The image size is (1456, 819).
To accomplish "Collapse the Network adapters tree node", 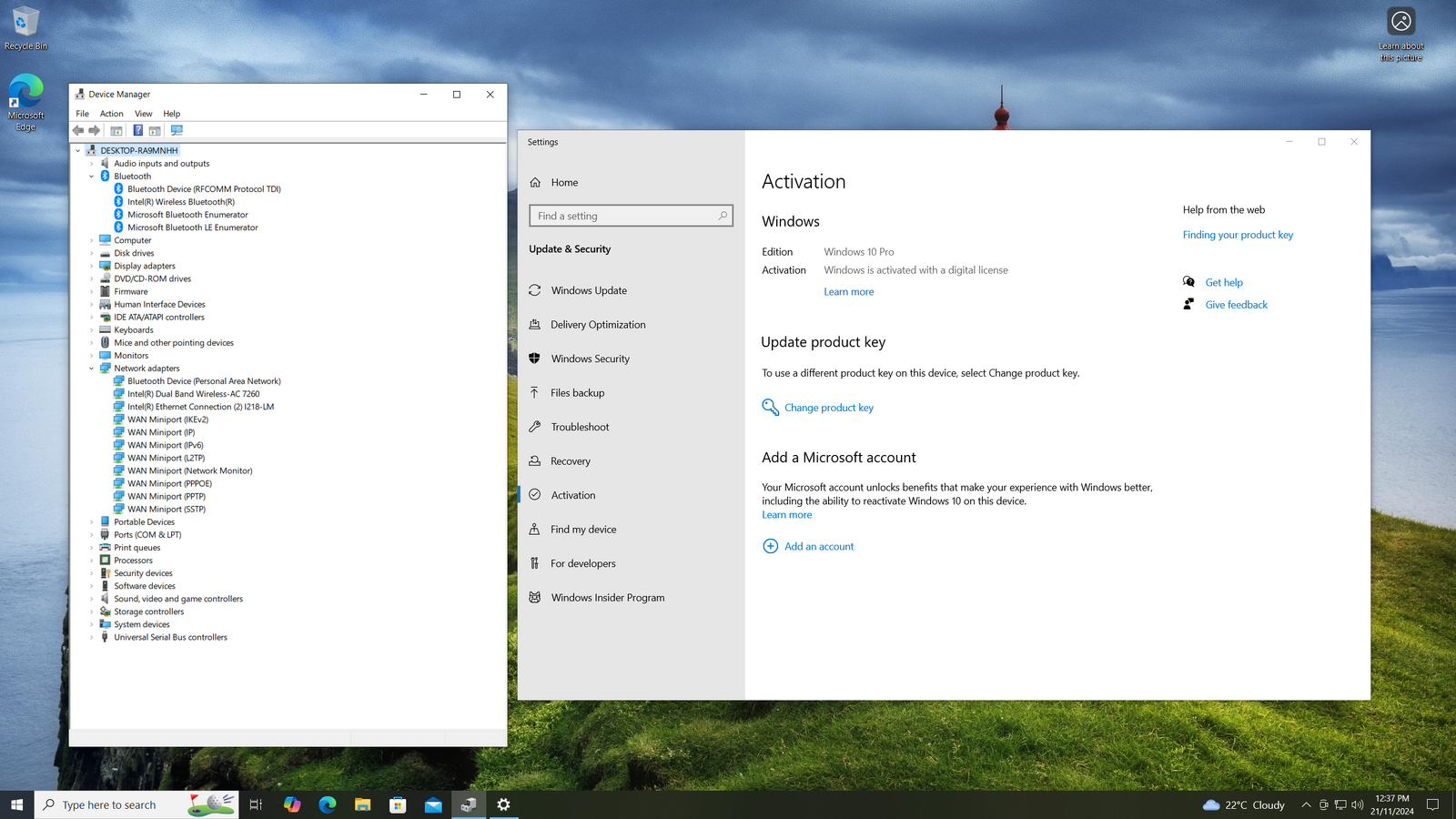I will (x=92, y=369).
